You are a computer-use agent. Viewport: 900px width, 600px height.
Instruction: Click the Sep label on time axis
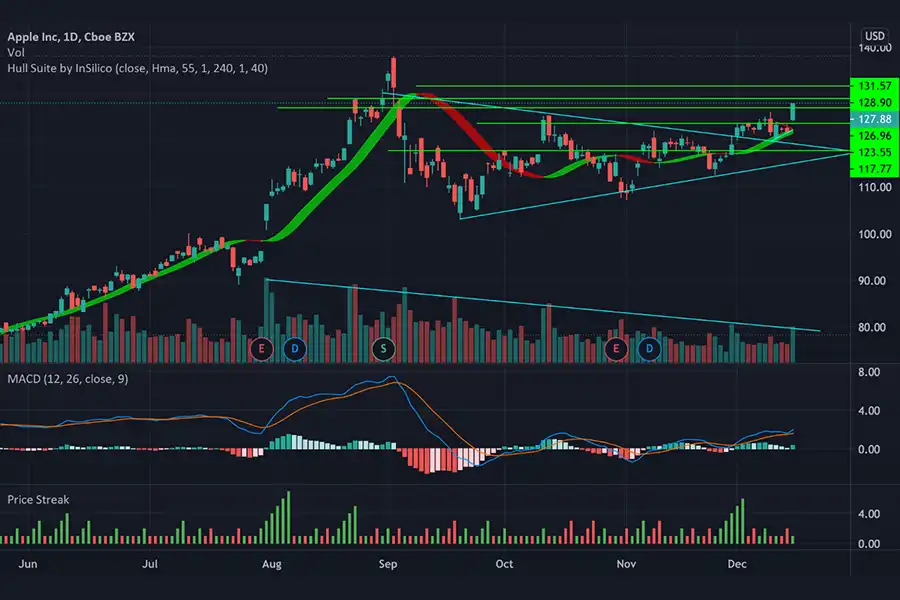coord(388,564)
